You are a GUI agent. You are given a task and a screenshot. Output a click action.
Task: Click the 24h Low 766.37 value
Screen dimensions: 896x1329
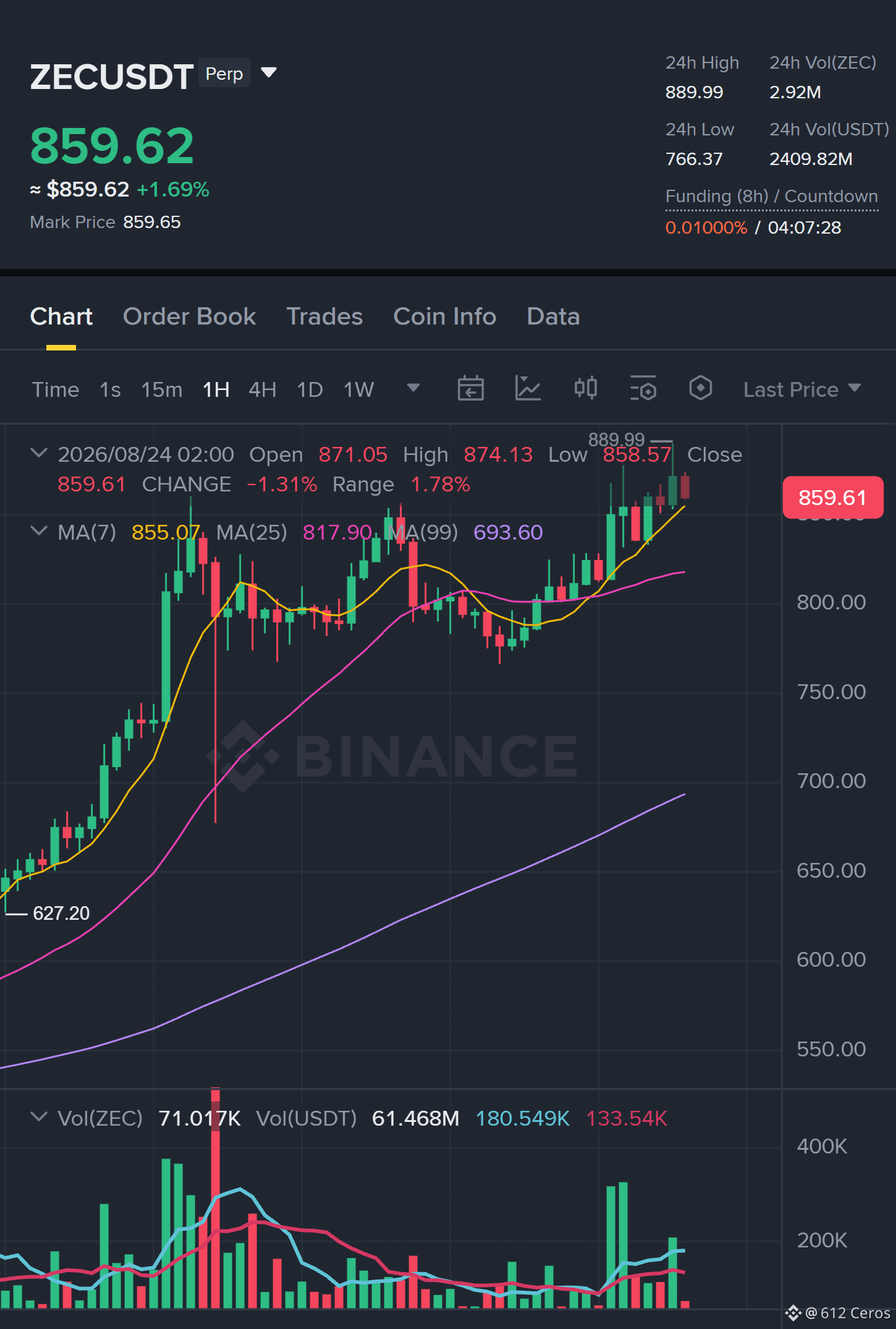(694, 159)
